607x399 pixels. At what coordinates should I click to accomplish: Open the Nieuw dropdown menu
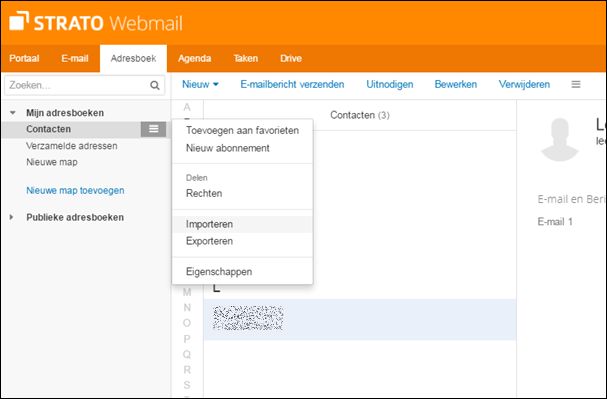click(200, 84)
